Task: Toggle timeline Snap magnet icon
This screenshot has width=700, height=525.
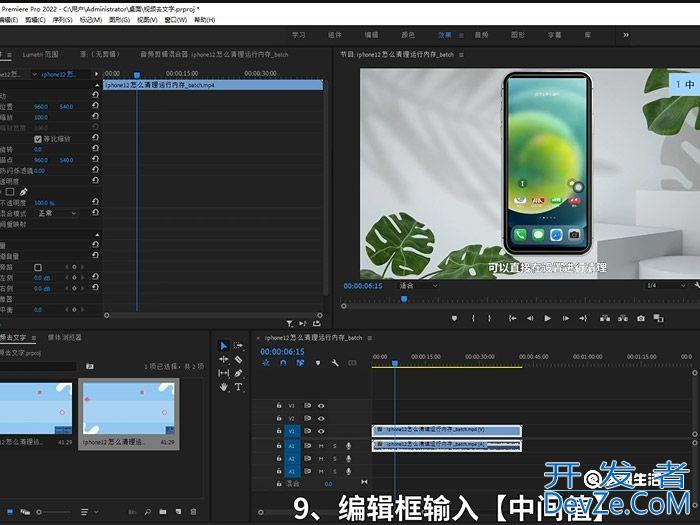Action: (x=283, y=363)
